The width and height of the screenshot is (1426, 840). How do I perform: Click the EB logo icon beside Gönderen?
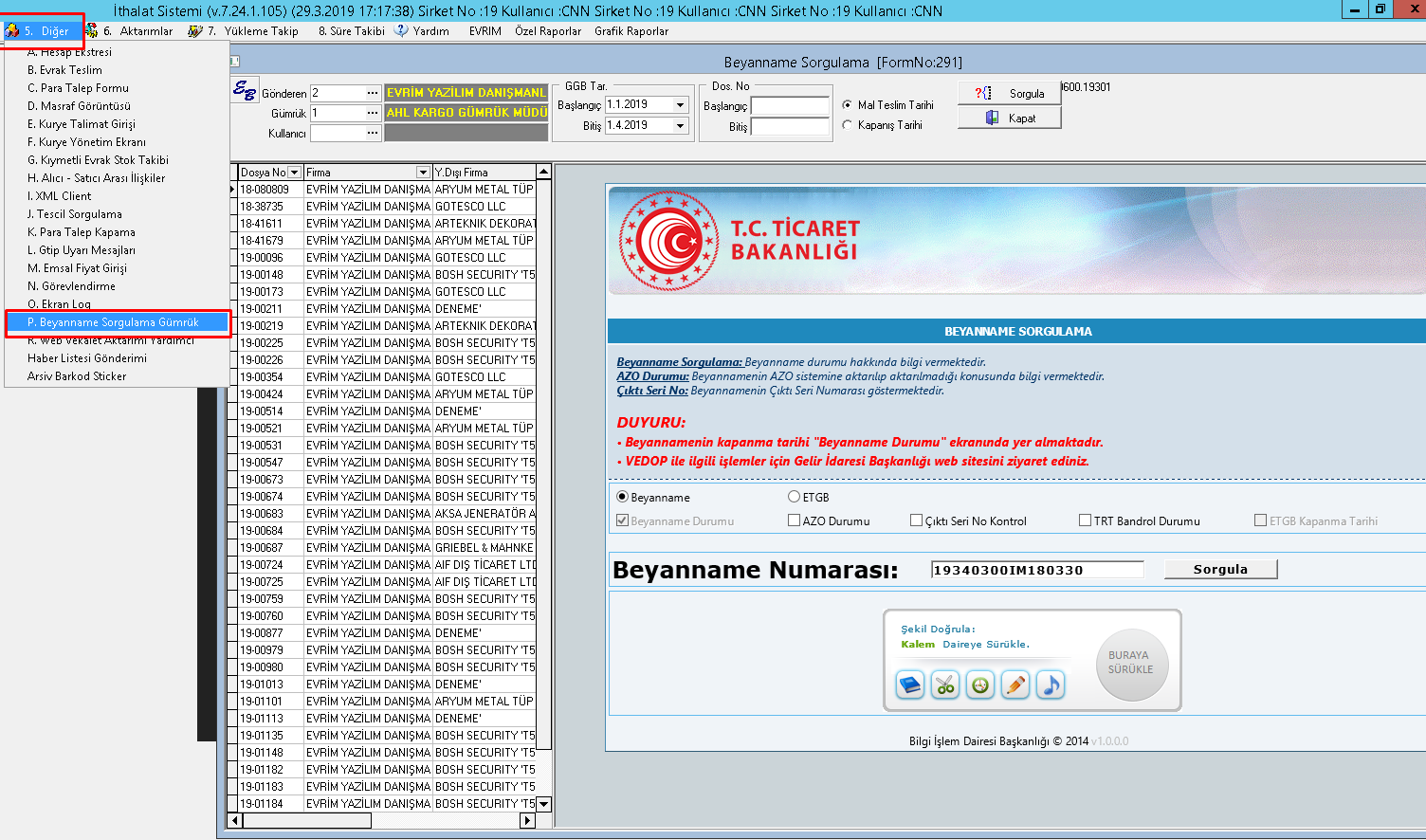point(245,88)
